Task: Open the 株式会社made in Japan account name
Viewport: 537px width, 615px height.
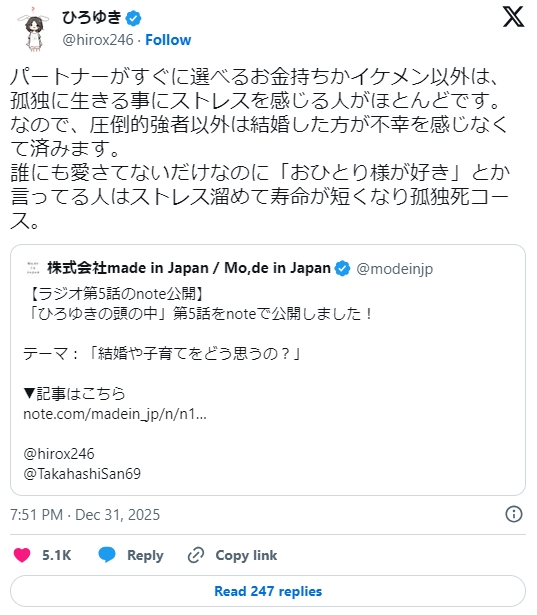Action: click(x=189, y=268)
